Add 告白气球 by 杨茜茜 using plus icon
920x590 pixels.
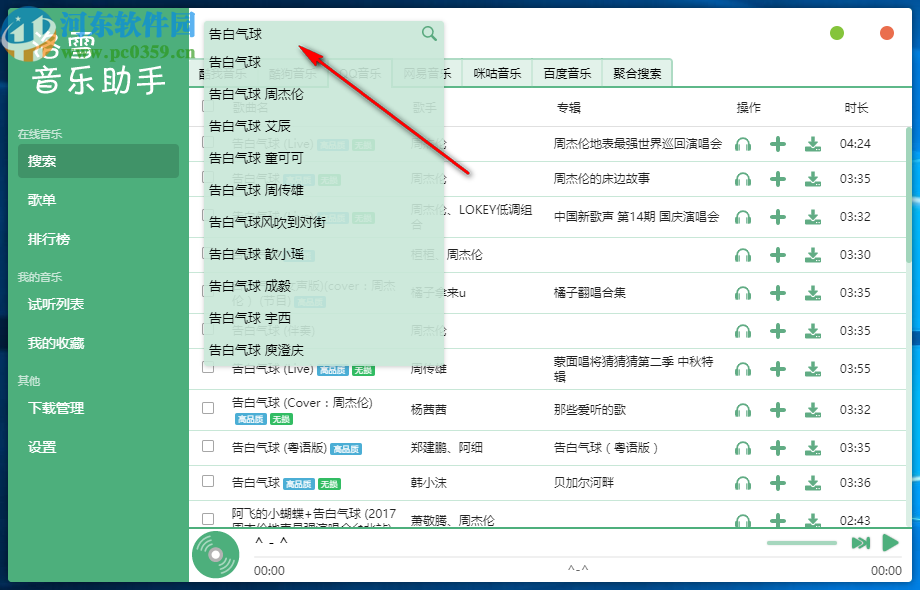click(778, 408)
